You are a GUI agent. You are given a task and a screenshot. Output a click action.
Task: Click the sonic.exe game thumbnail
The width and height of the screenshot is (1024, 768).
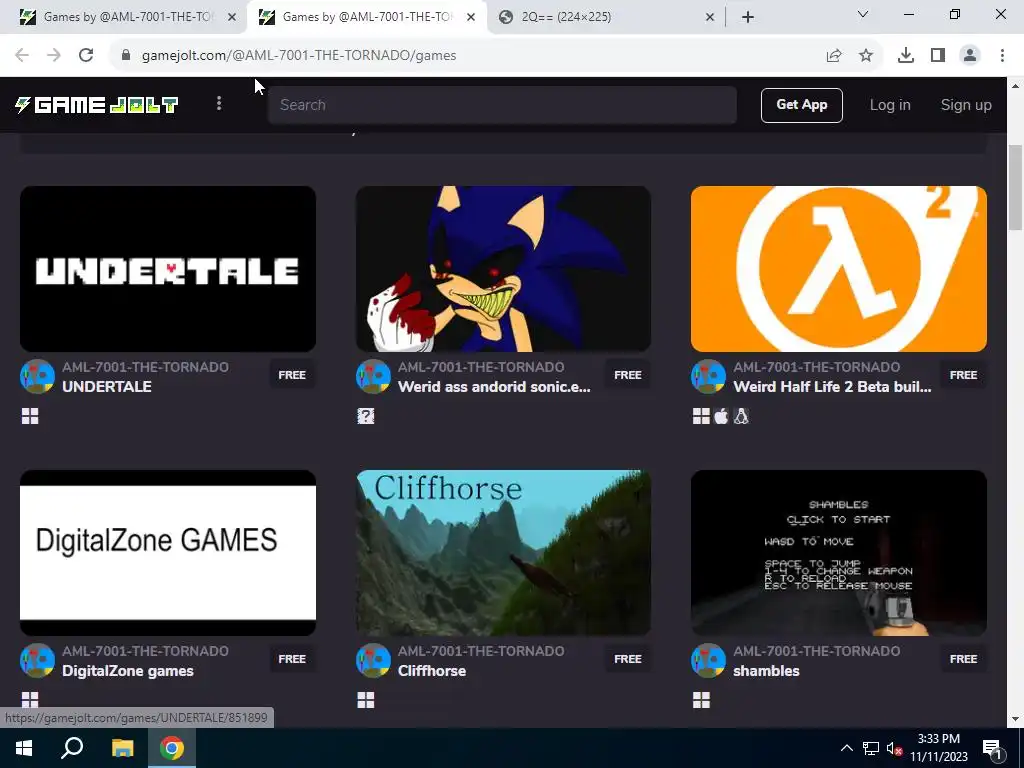(x=503, y=269)
